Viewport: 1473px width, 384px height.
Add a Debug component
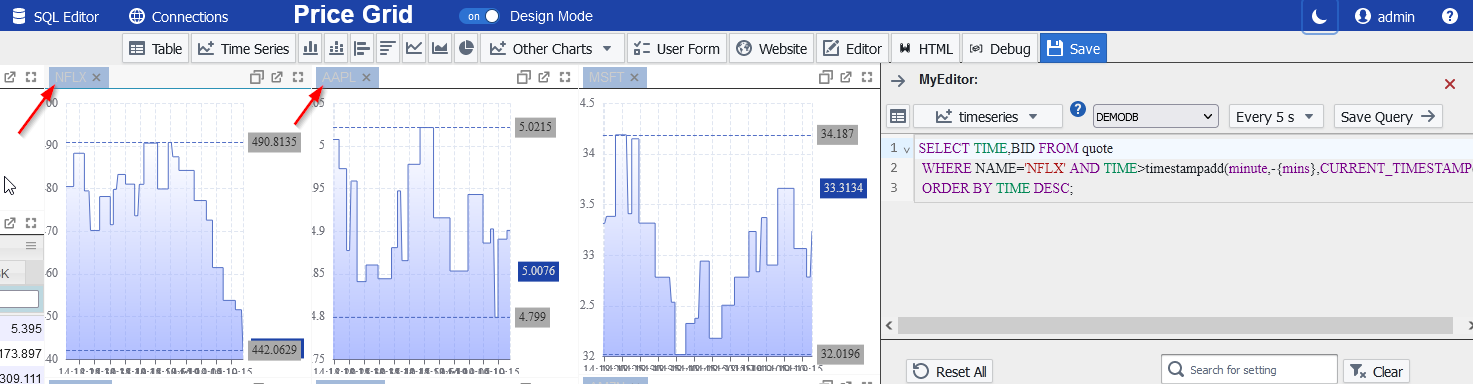pyautogui.click(x=999, y=48)
